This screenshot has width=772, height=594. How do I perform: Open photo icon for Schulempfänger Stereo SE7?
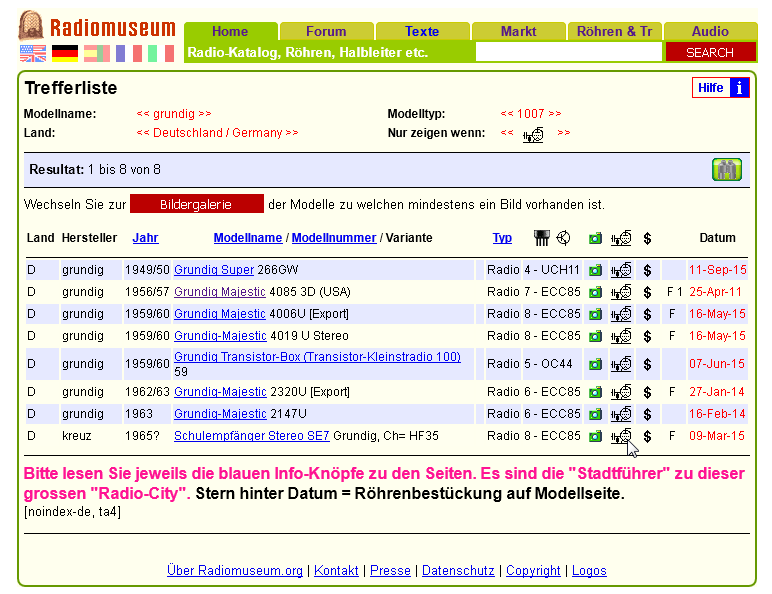[x=595, y=436]
